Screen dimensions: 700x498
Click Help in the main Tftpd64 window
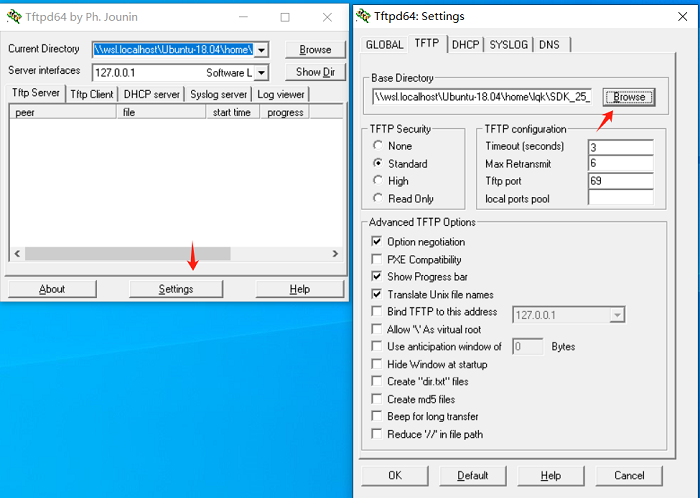[300, 289]
